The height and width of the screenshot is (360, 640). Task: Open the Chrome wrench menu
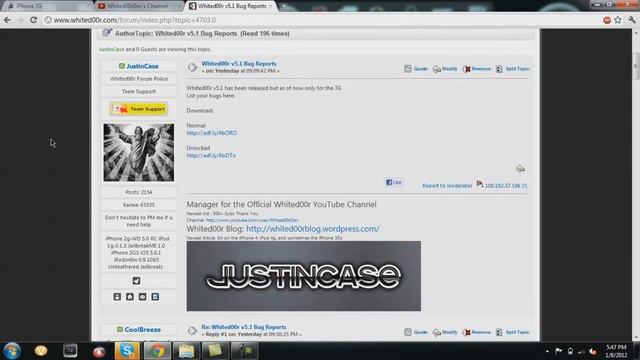(x=632, y=20)
